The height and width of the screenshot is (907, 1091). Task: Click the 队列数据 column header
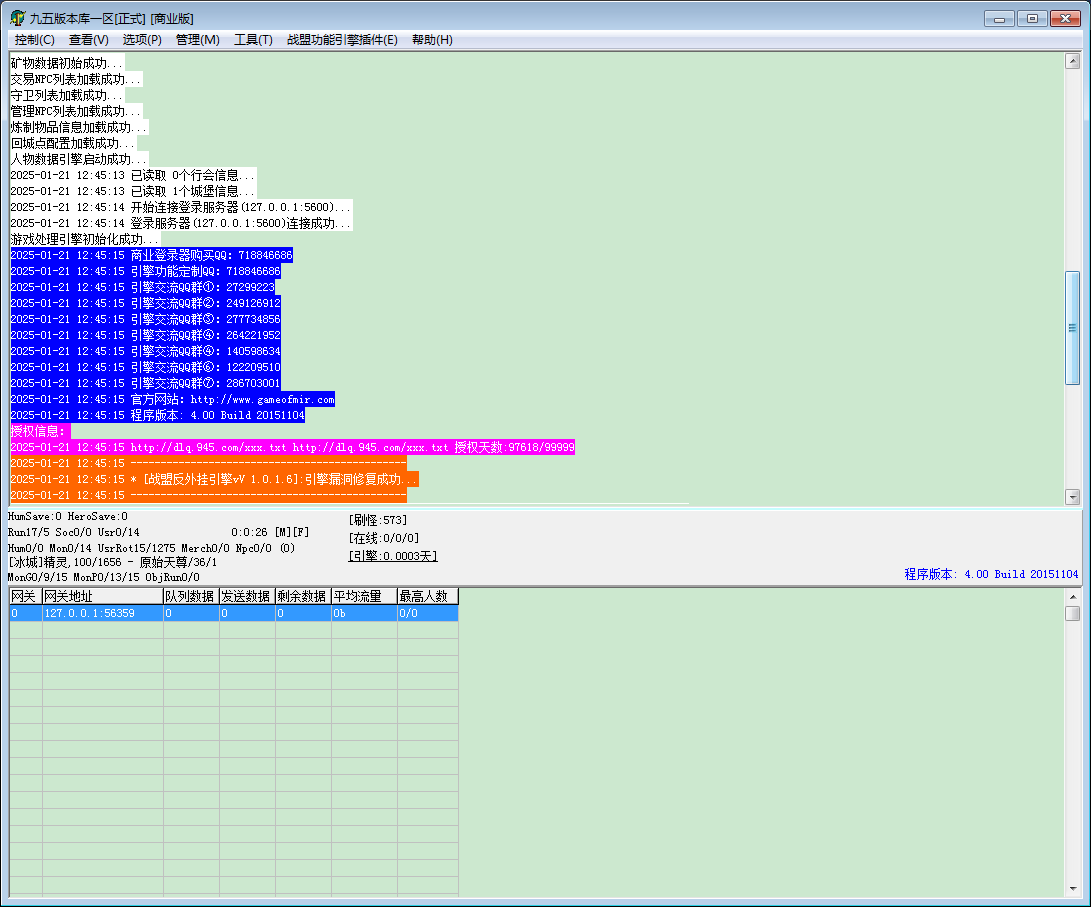click(191, 596)
